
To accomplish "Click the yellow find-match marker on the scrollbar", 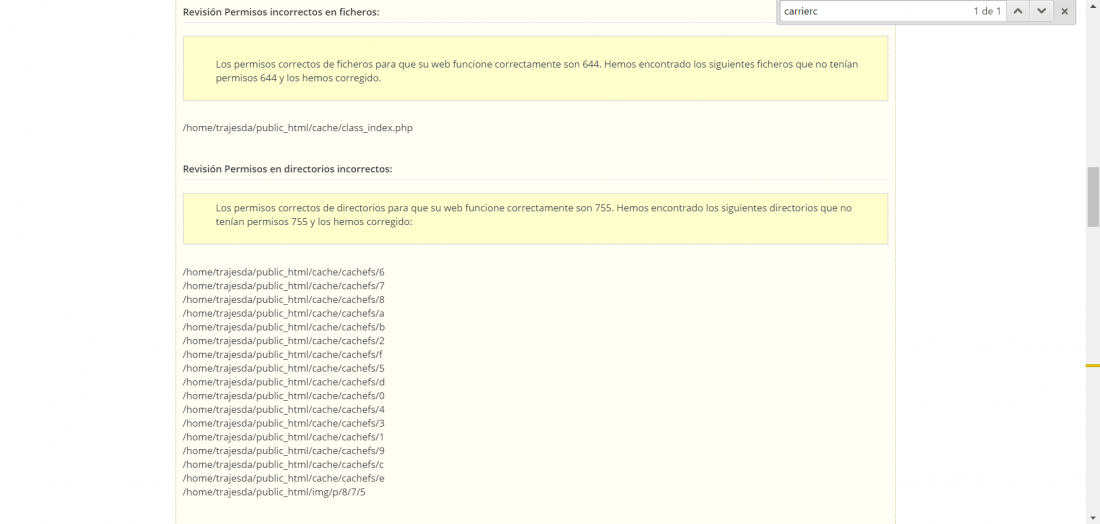I will click(x=1093, y=365).
